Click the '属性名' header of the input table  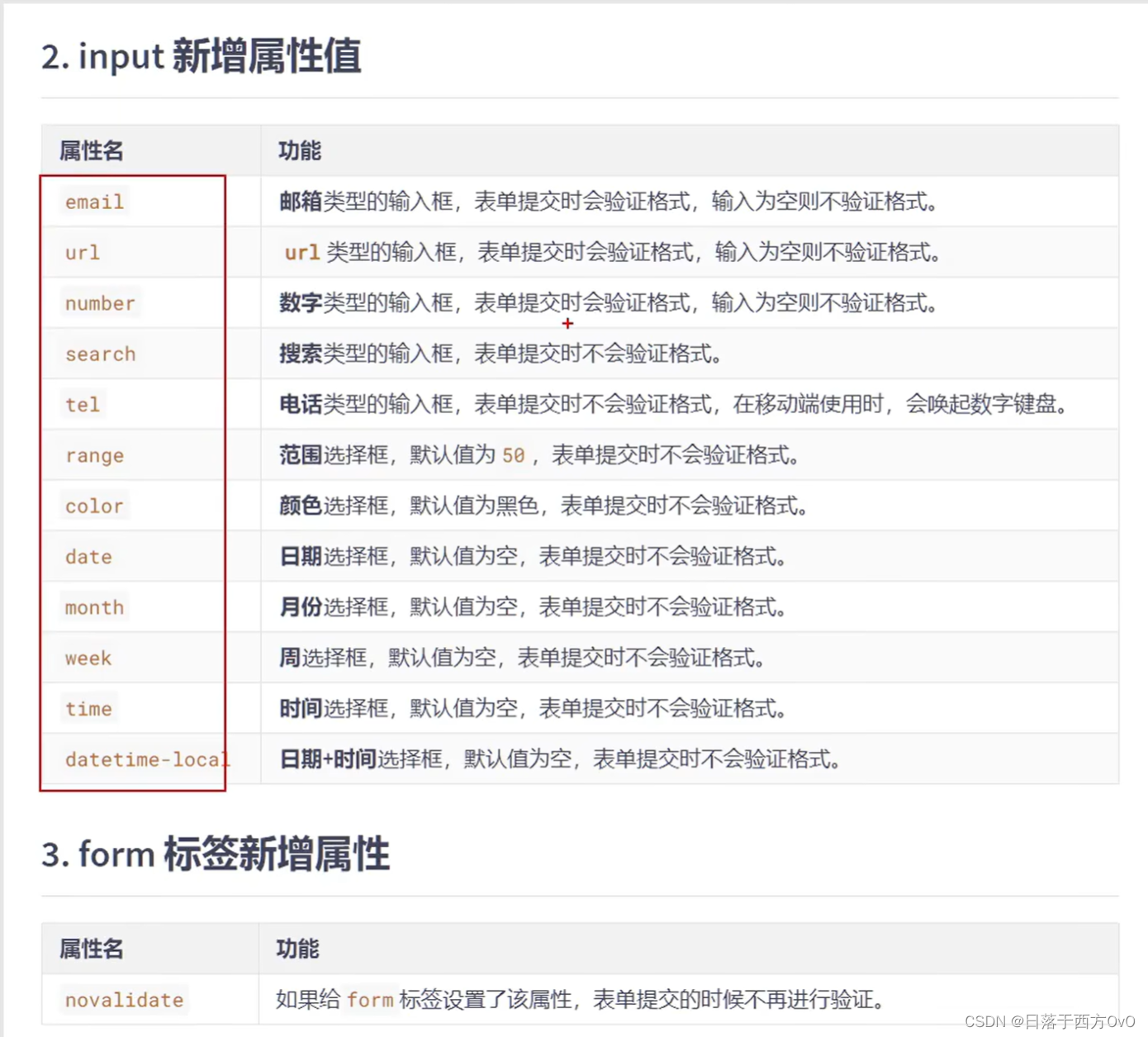(91, 150)
